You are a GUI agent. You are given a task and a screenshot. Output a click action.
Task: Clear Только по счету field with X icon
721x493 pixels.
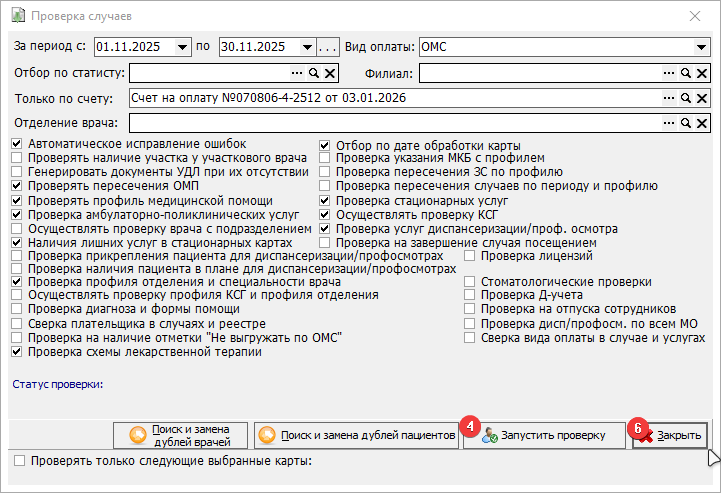(702, 98)
